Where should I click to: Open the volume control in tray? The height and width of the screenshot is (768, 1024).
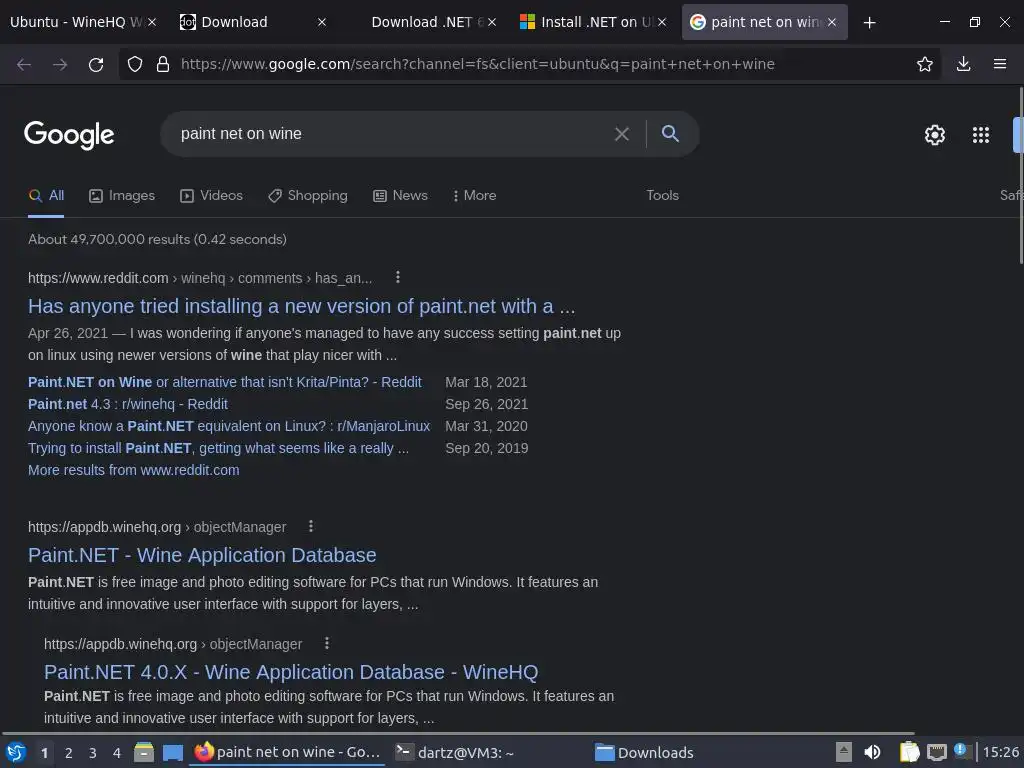coord(872,752)
